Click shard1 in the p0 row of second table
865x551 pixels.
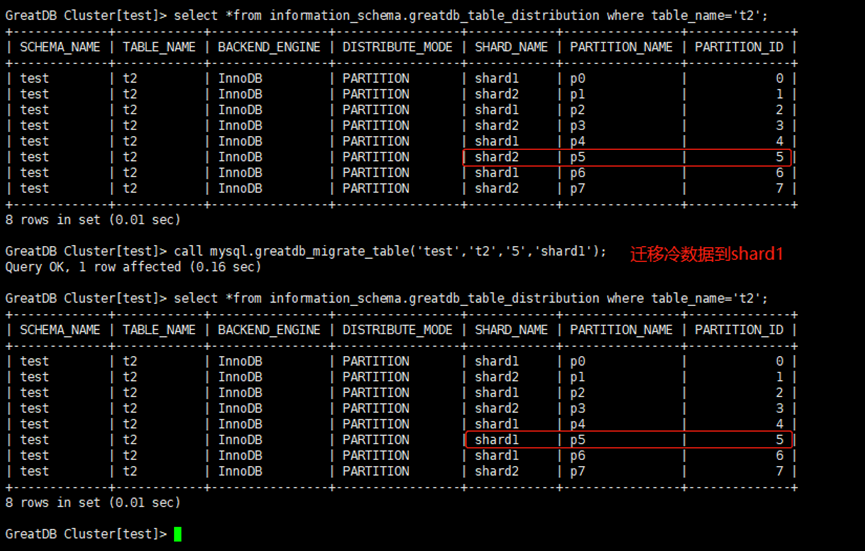[x=496, y=361]
